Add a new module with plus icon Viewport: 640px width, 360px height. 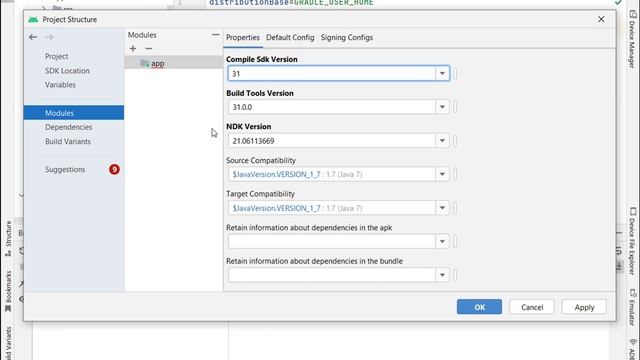pyautogui.click(x=133, y=49)
